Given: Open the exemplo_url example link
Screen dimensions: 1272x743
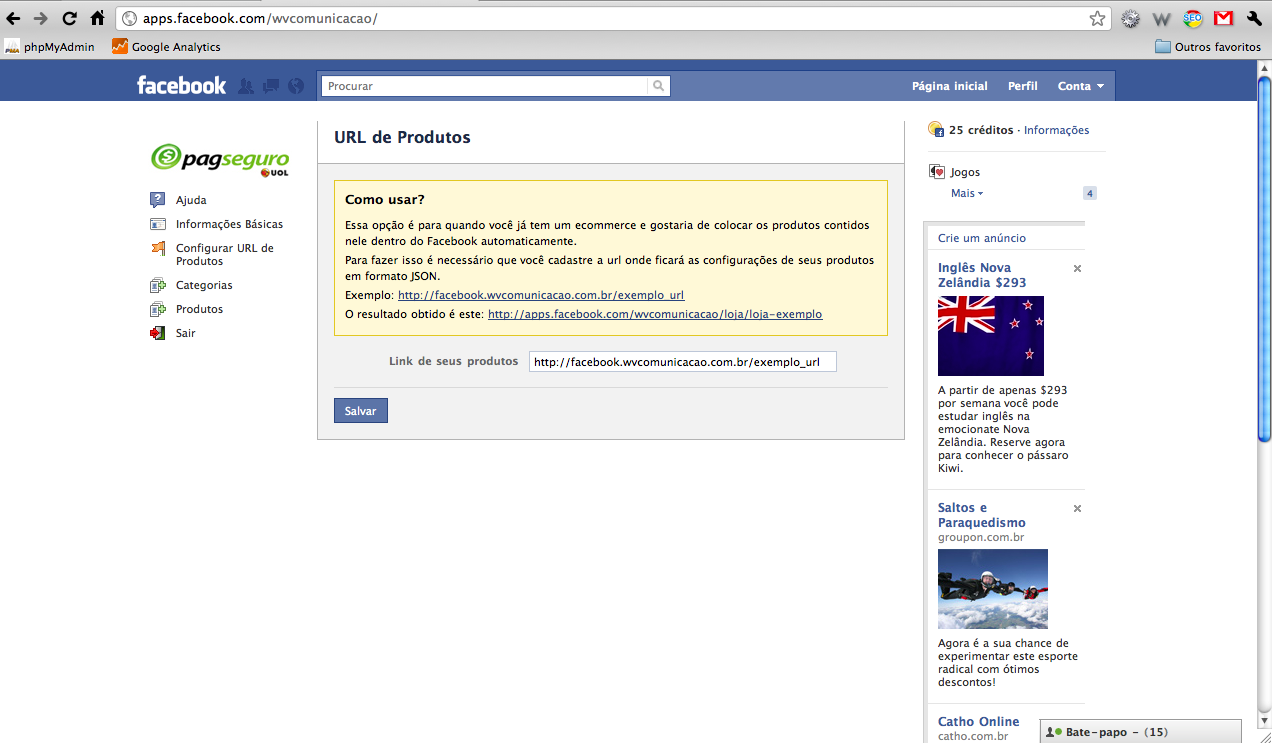Looking at the screenshot, I should (x=541, y=295).
